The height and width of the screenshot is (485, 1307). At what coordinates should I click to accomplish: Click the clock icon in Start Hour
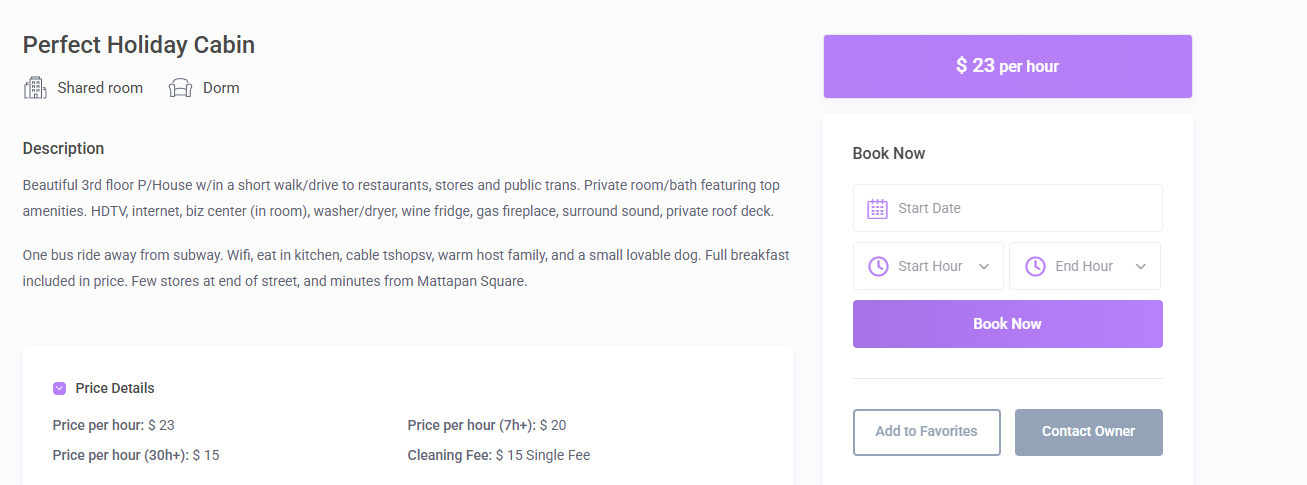(x=877, y=266)
